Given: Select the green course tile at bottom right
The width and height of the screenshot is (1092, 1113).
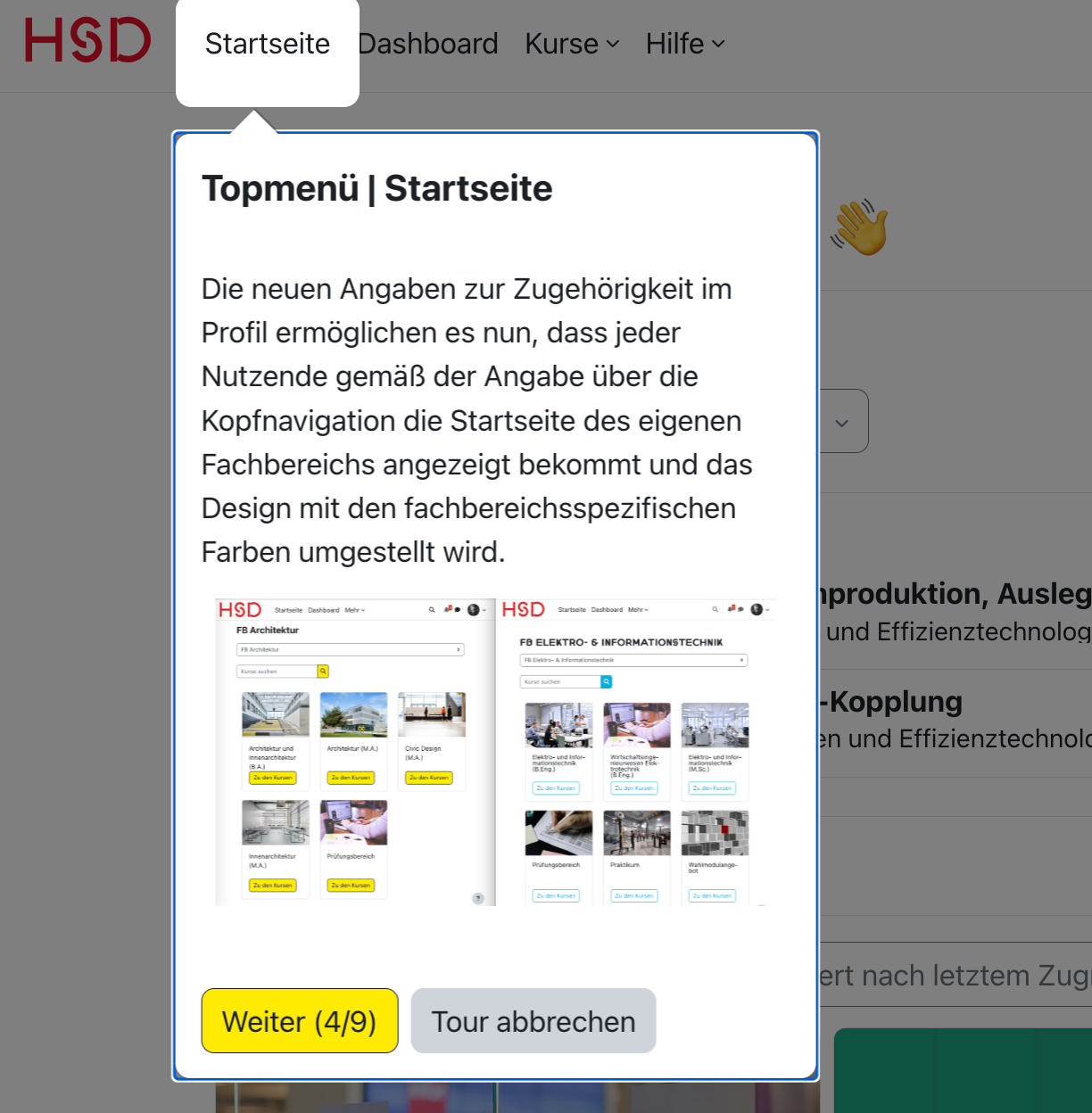Looking at the screenshot, I should click(x=962, y=1070).
